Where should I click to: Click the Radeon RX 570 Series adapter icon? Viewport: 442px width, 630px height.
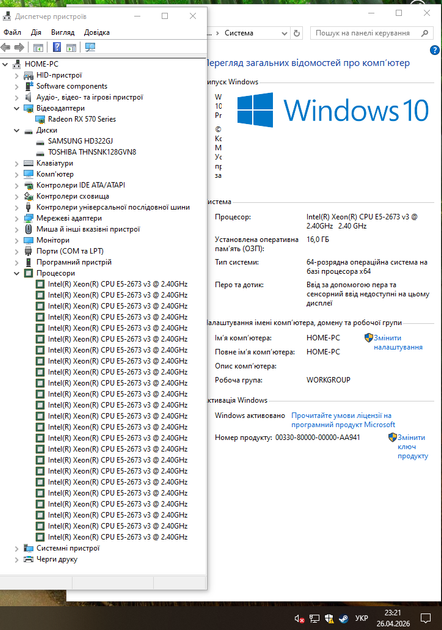pos(40,119)
